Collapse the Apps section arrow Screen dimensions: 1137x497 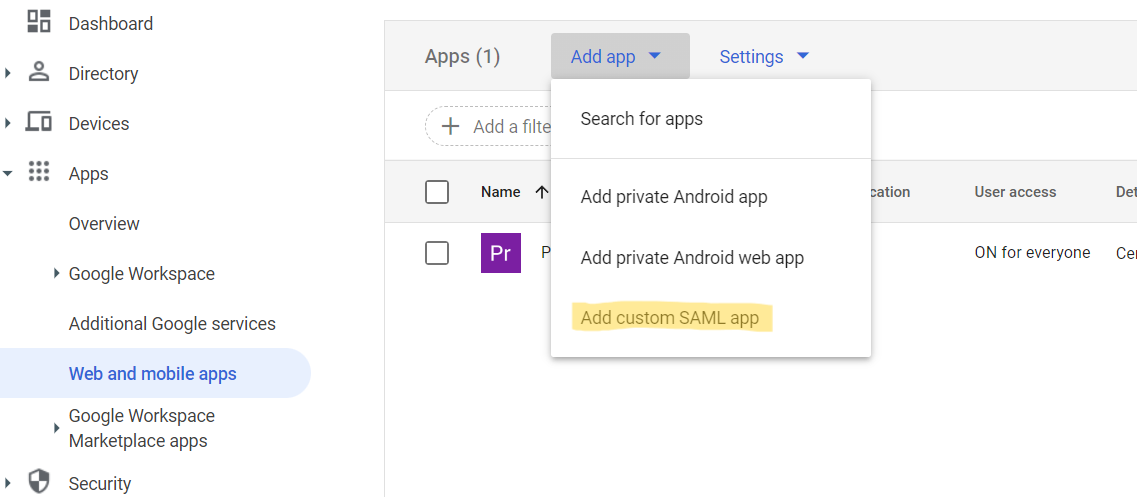coord(7,173)
